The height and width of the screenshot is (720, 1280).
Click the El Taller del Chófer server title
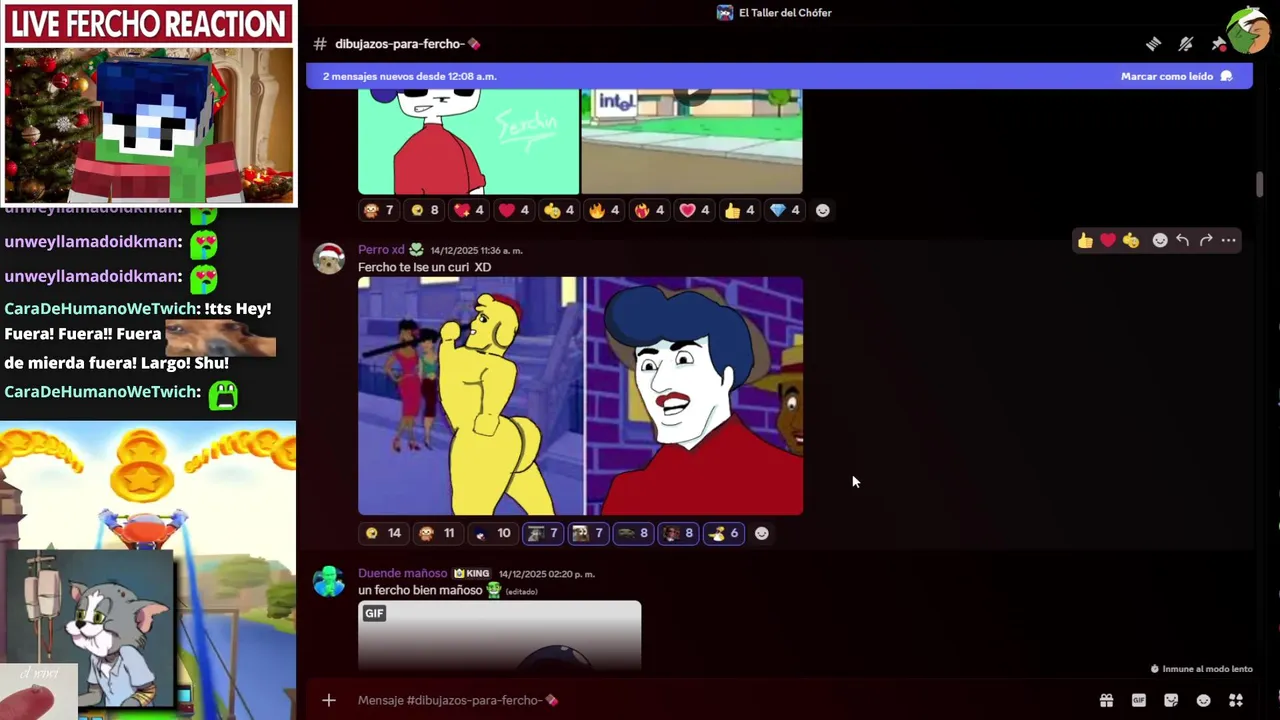[x=785, y=13]
